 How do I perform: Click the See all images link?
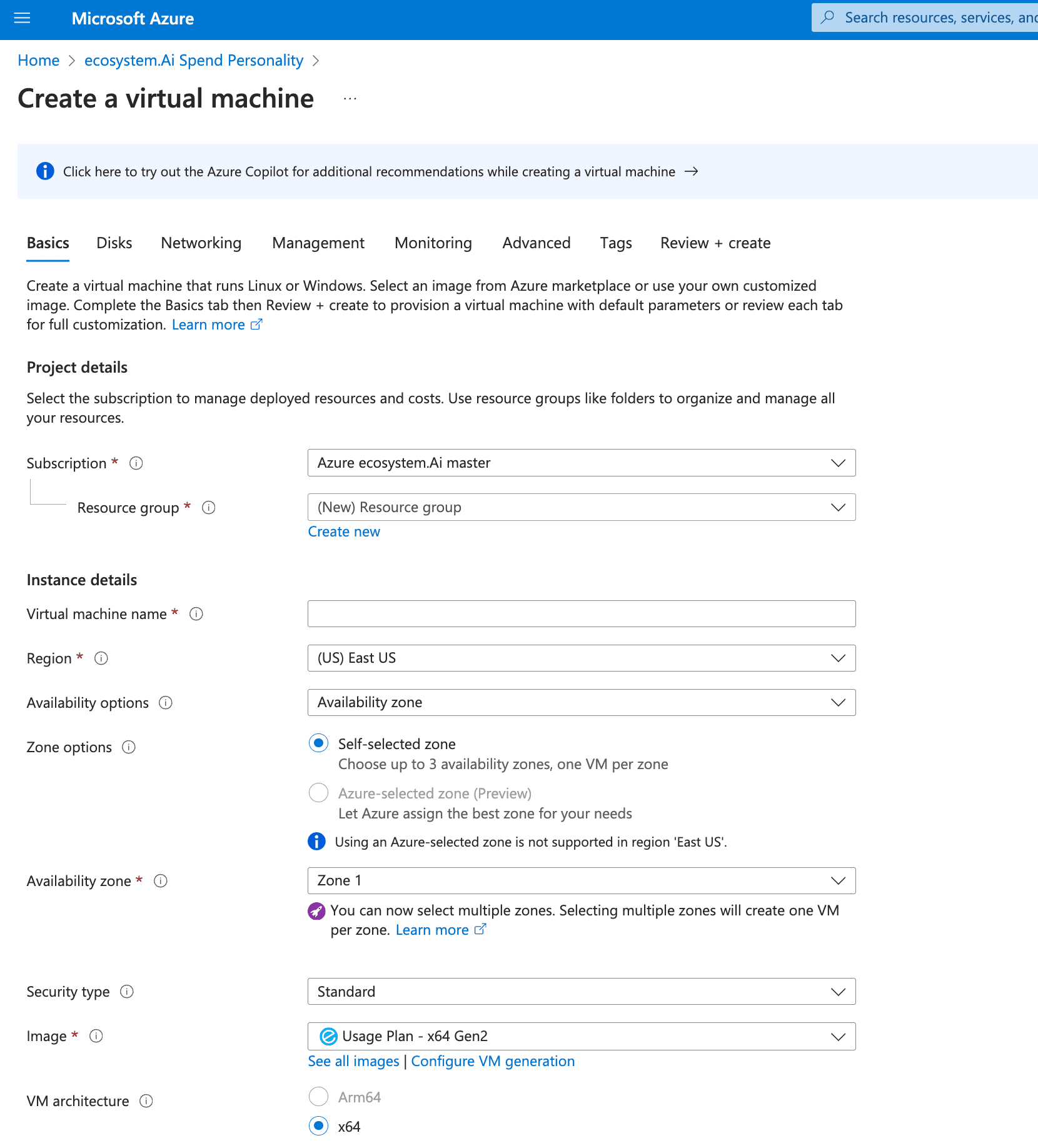(353, 1061)
